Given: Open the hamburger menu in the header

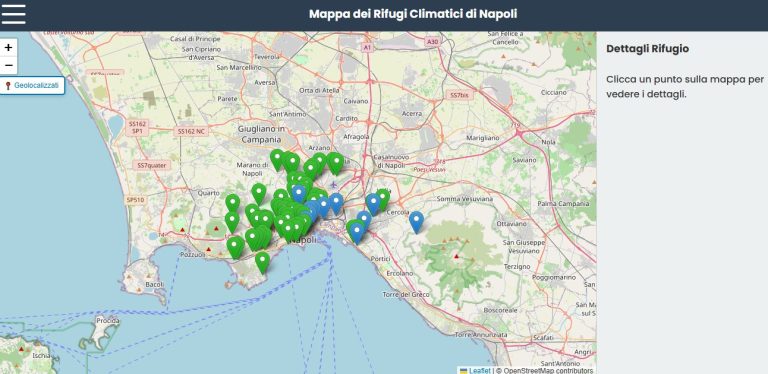Looking at the screenshot, I should pyautogui.click(x=13, y=14).
